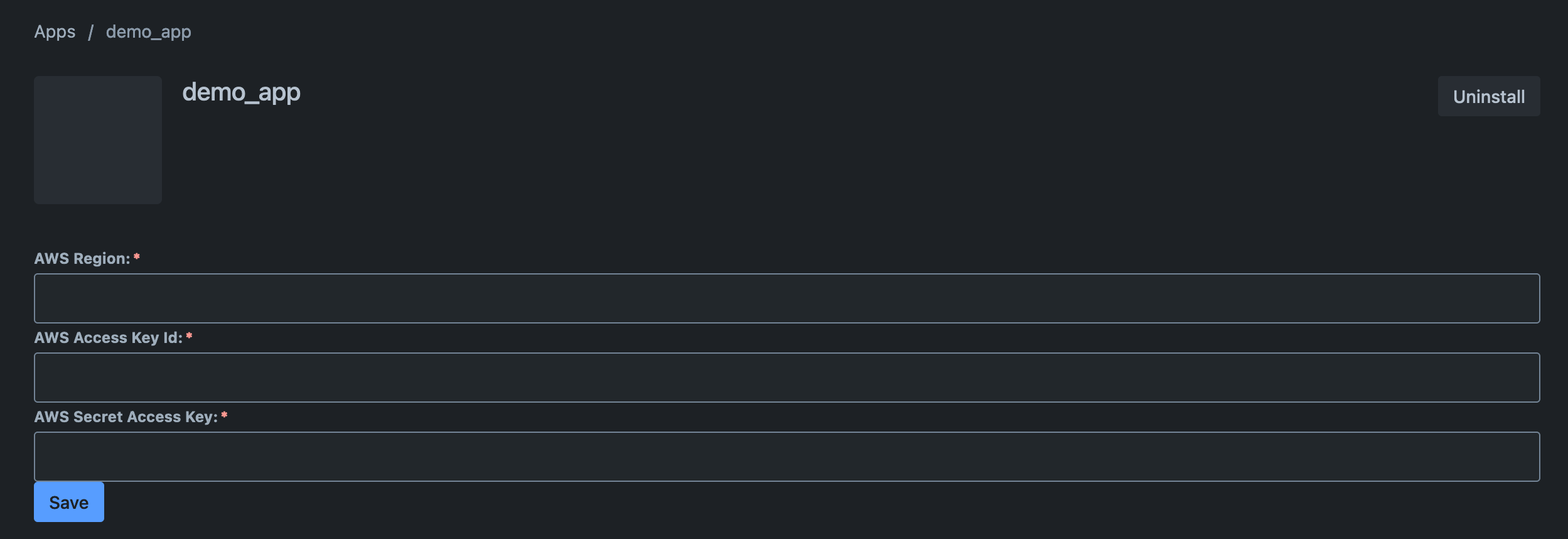This screenshot has width=1568, height=539.
Task: Click the AWS Secret Access Key label
Action: click(x=126, y=417)
